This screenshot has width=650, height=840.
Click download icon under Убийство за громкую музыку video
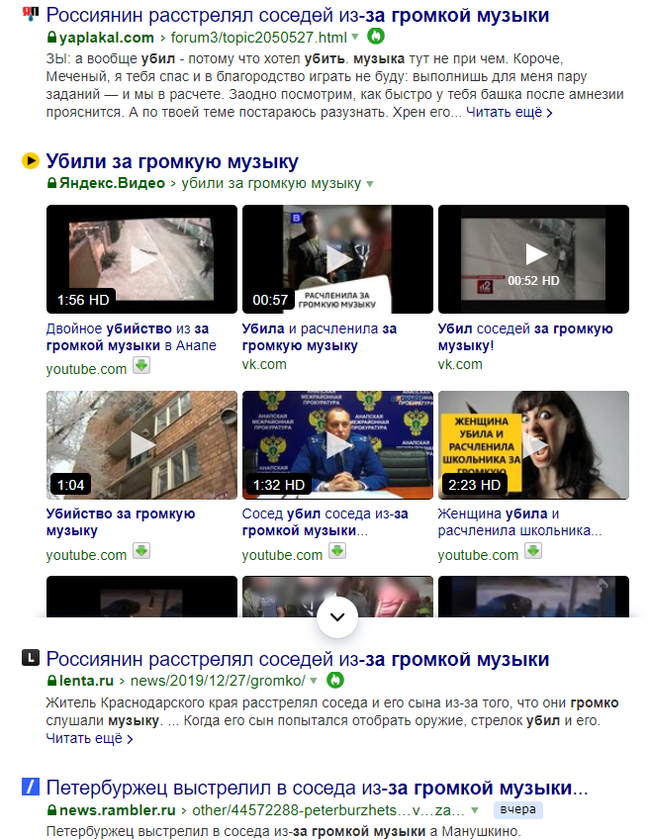(141, 552)
